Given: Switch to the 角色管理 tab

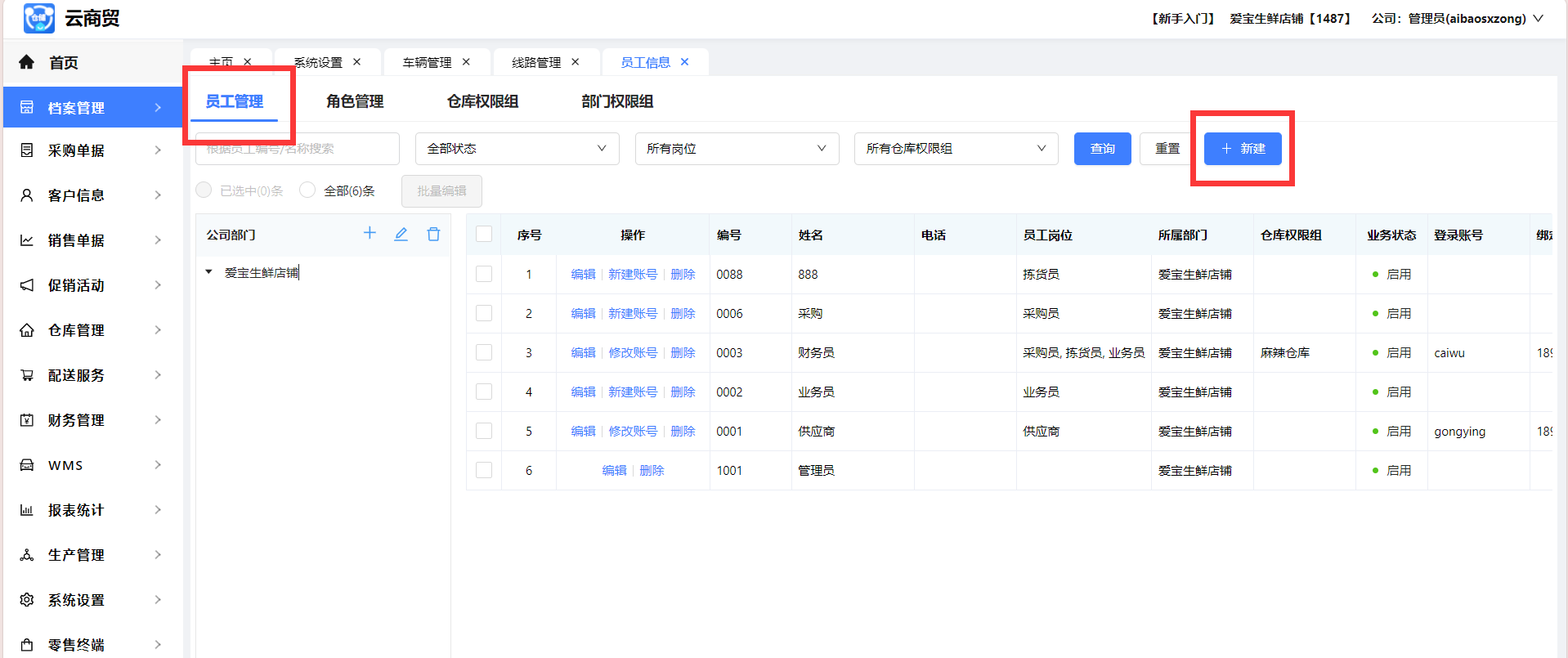Looking at the screenshot, I should (355, 101).
